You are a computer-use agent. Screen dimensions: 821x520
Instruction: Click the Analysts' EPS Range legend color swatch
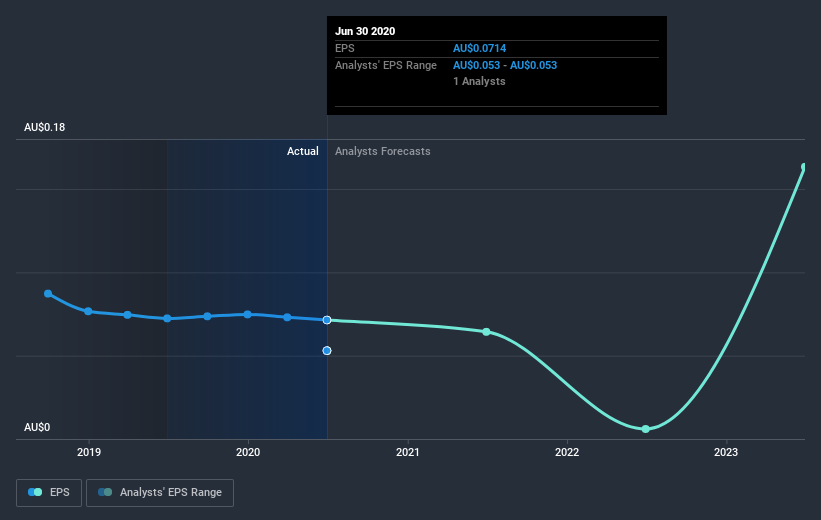pyautogui.click(x=105, y=492)
